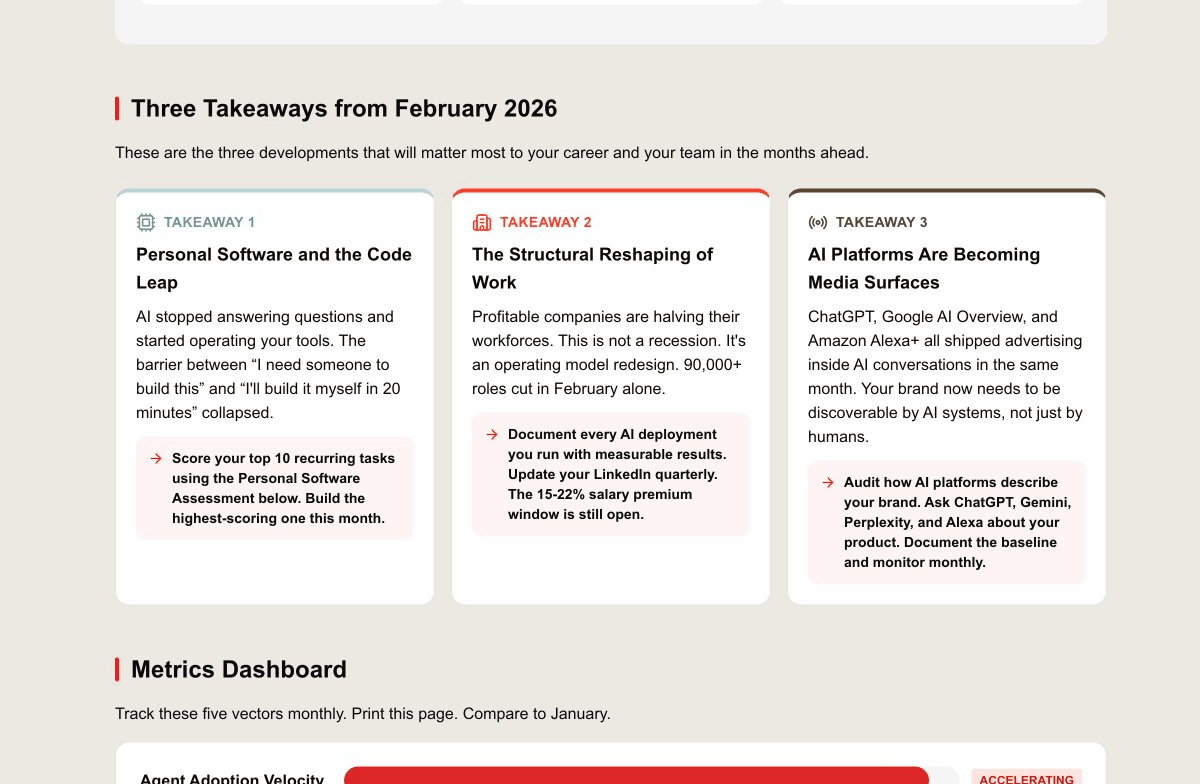Click the TAKEAWAY 1 label text
Viewport: 1200px width, 784px height.
pyautogui.click(x=209, y=222)
